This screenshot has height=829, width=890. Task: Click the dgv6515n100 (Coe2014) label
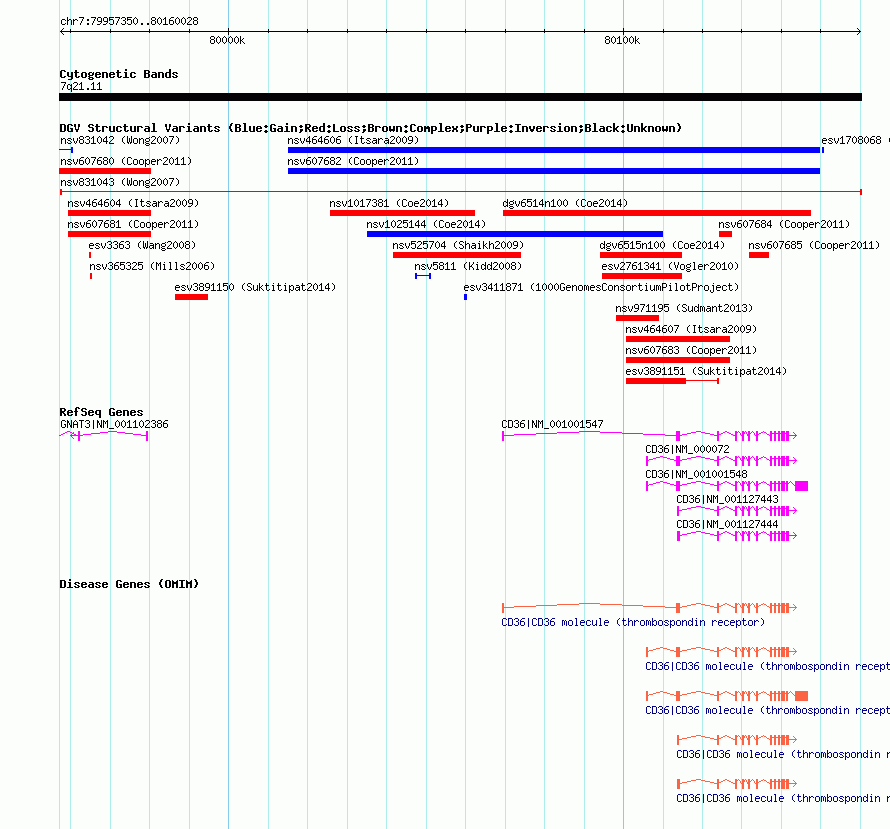(x=662, y=245)
